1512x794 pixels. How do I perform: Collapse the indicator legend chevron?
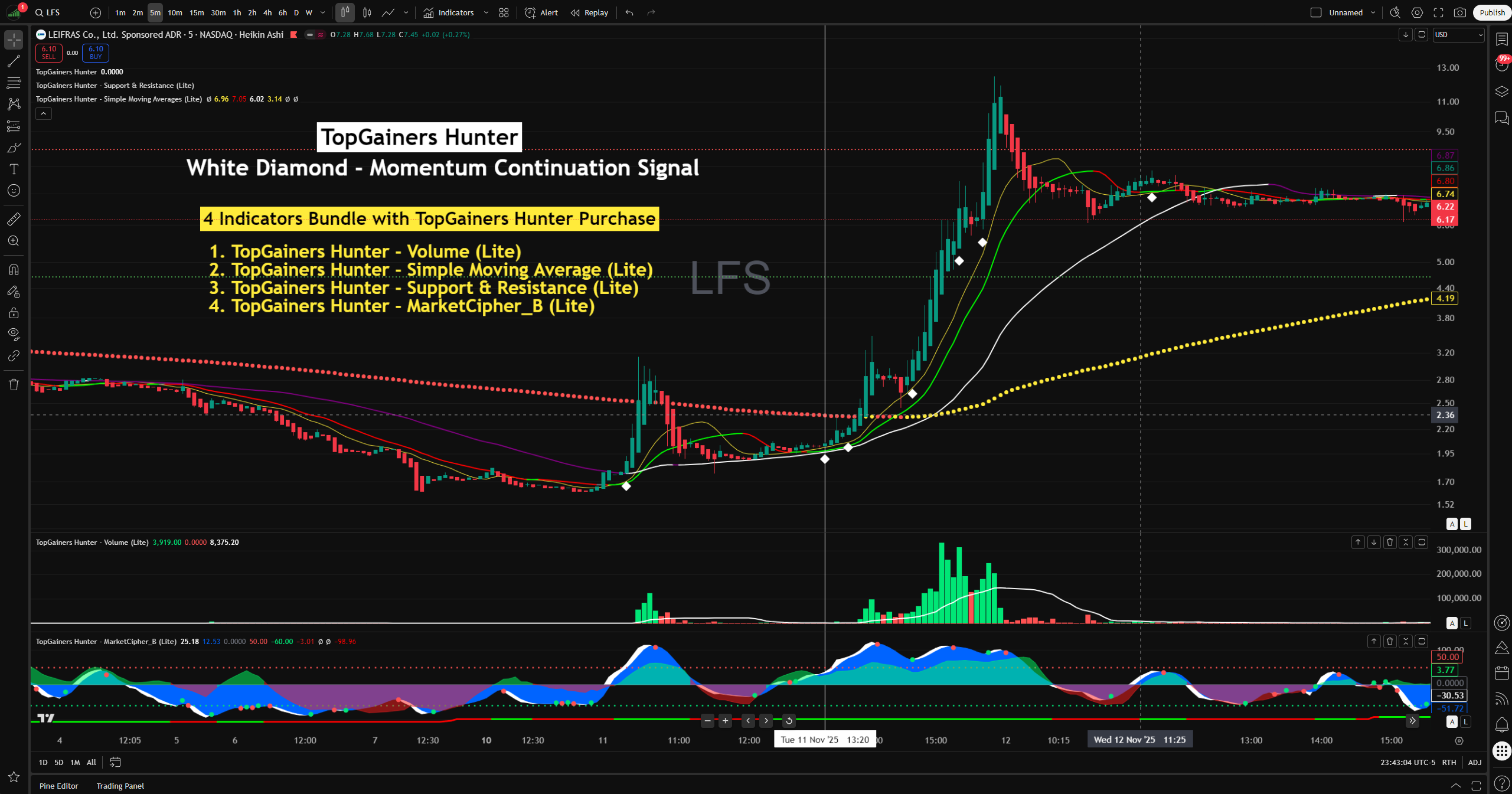44,113
